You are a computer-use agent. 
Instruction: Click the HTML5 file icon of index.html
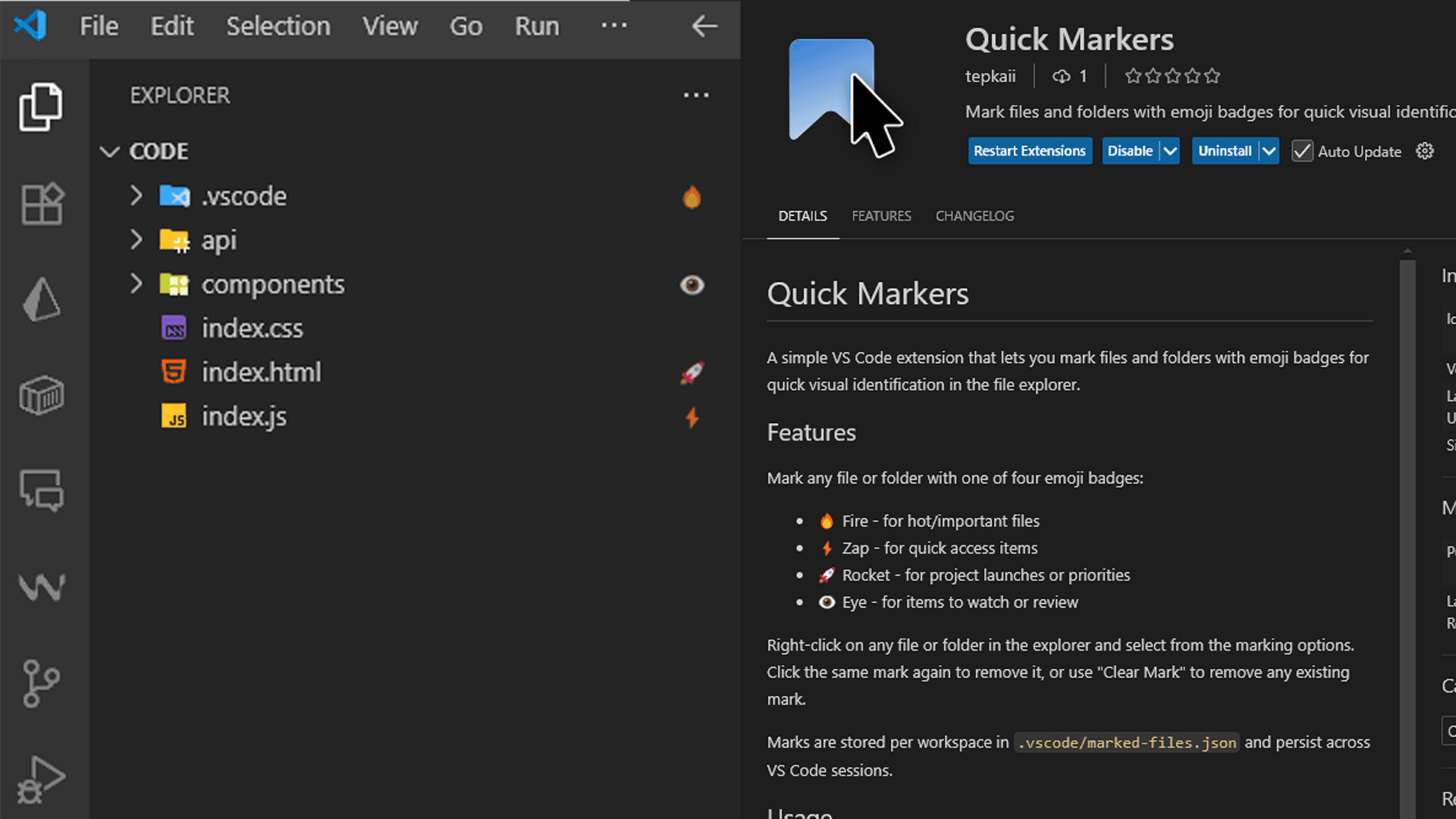click(174, 372)
